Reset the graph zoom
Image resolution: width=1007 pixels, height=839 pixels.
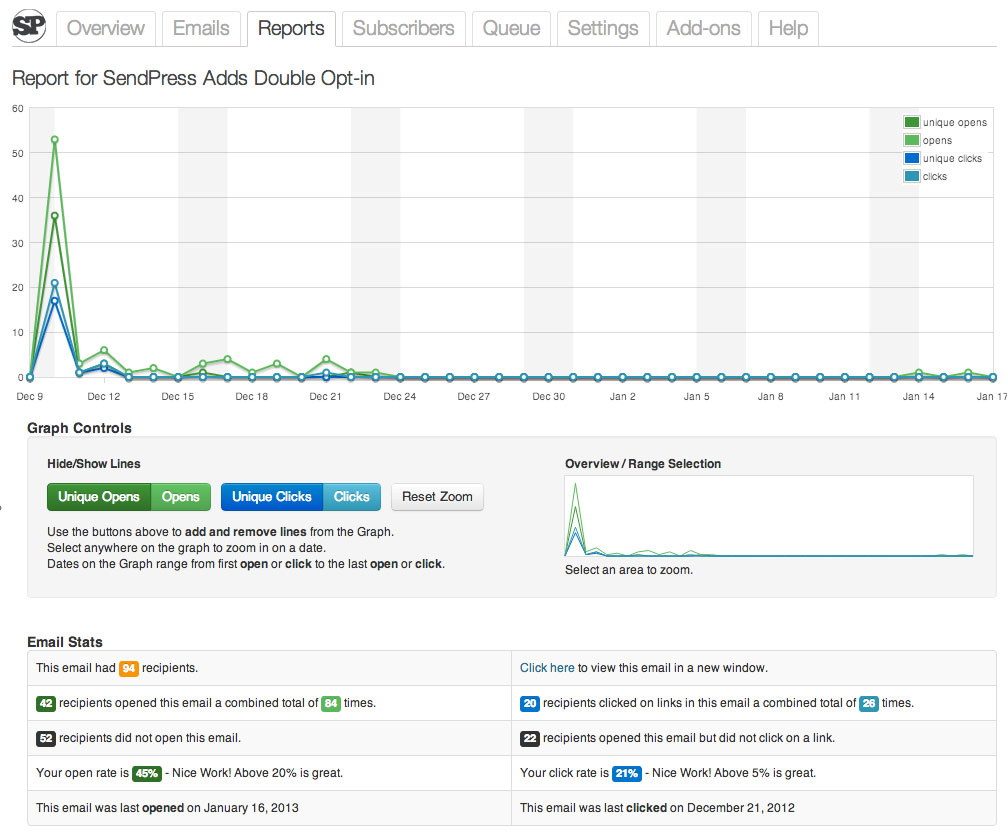pyautogui.click(x=437, y=497)
